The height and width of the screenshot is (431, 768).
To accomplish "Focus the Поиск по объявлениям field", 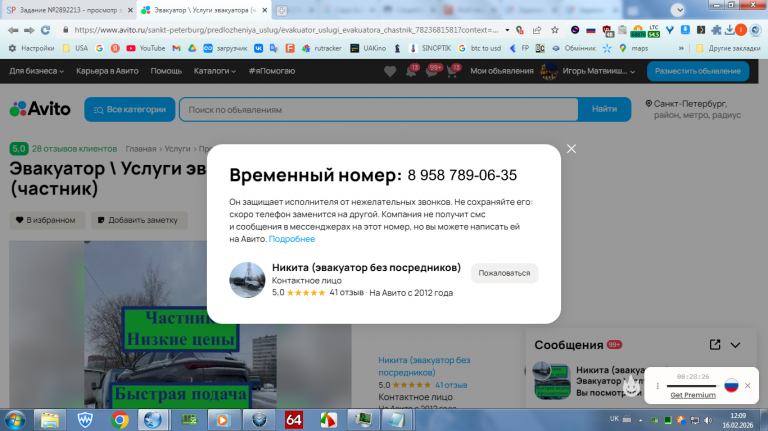I will point(379,109).
